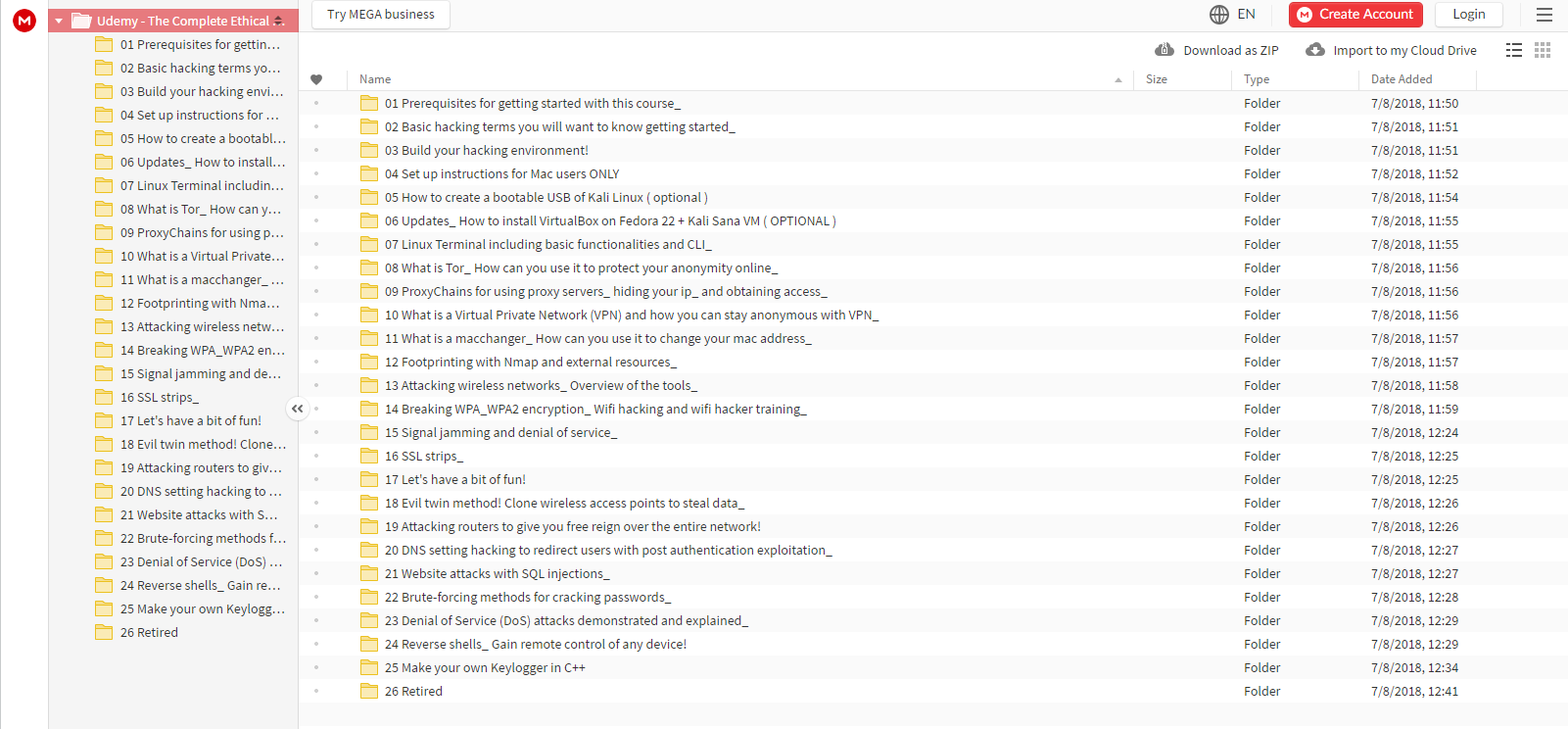Select row 25 Make your own Keylogger in C++
The image size is (1568, 729).
pyautogui.click(x=933, y=667)
